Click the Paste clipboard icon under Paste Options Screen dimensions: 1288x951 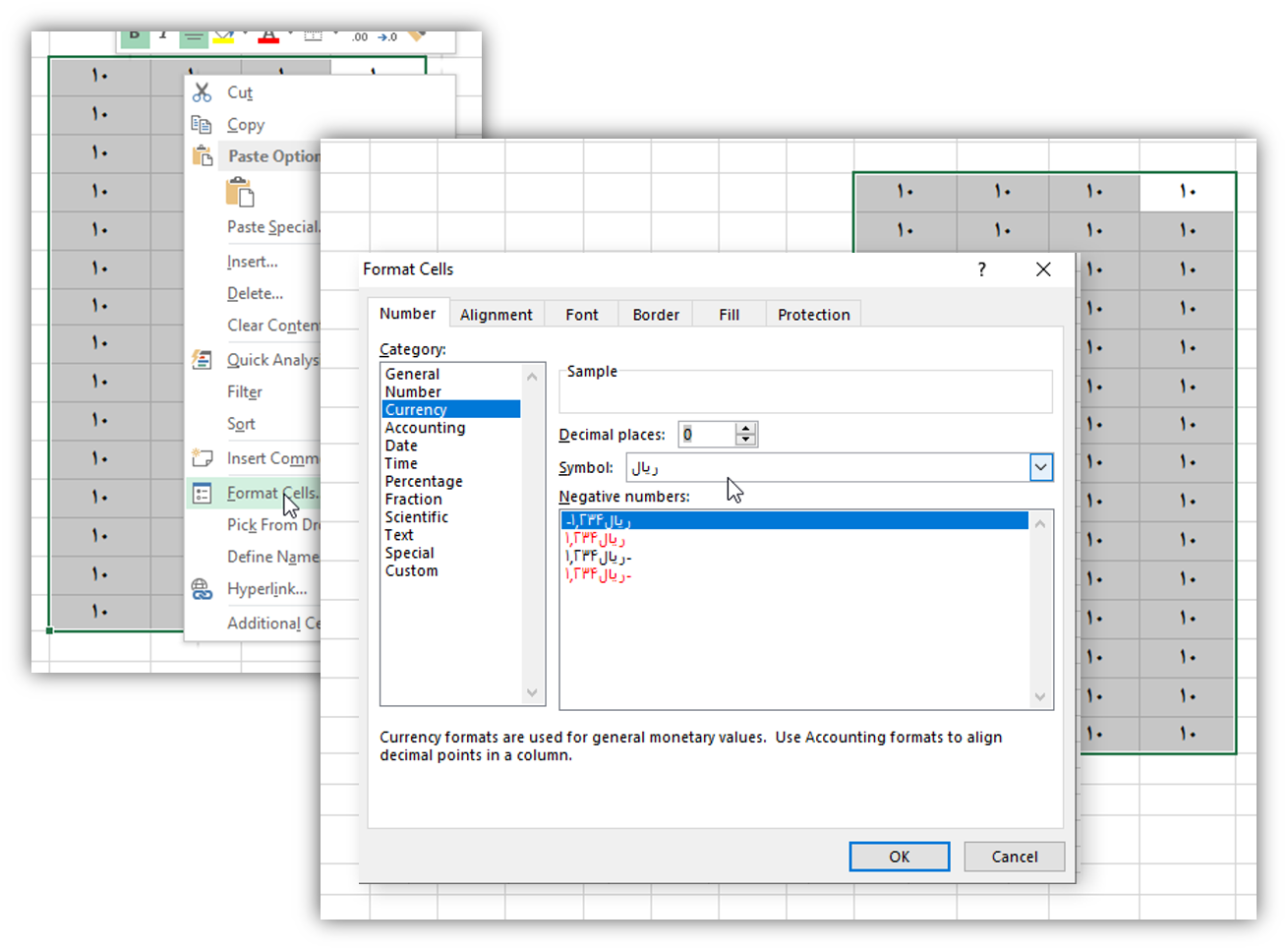pyautogui.click(x=240, y=192)
